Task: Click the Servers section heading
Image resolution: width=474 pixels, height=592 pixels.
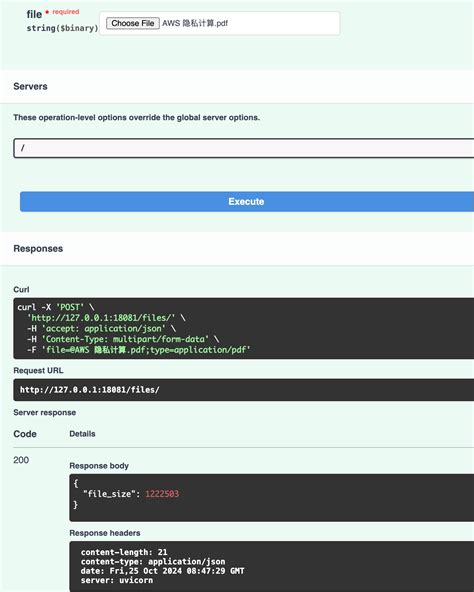Action: [x=31, y=86]
